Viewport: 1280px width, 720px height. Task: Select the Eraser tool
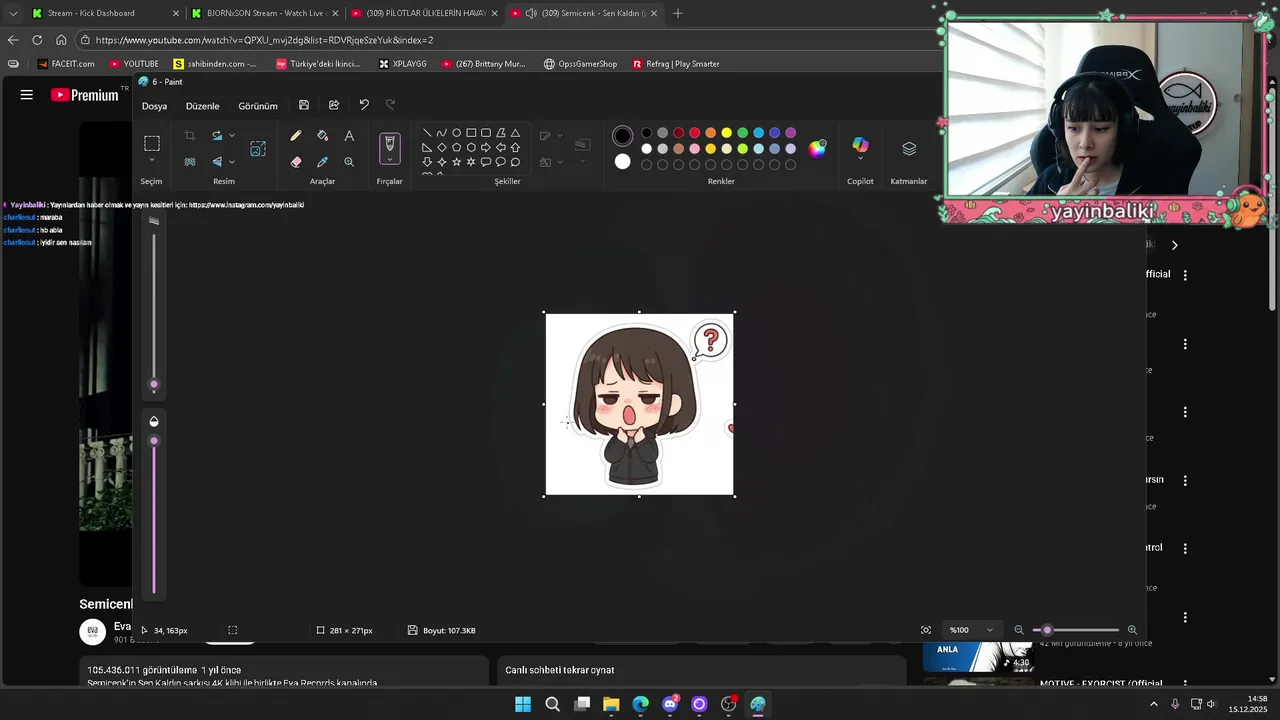[296, 161]
